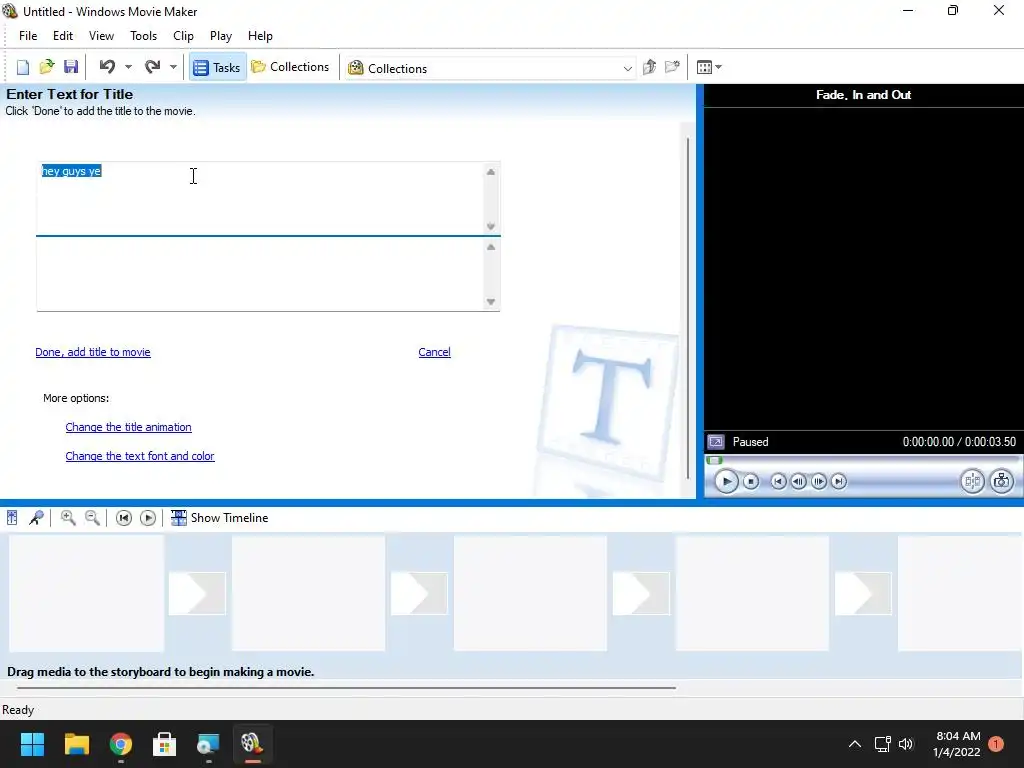
Task: Click the up arrow of second text box
Action: 490,247
